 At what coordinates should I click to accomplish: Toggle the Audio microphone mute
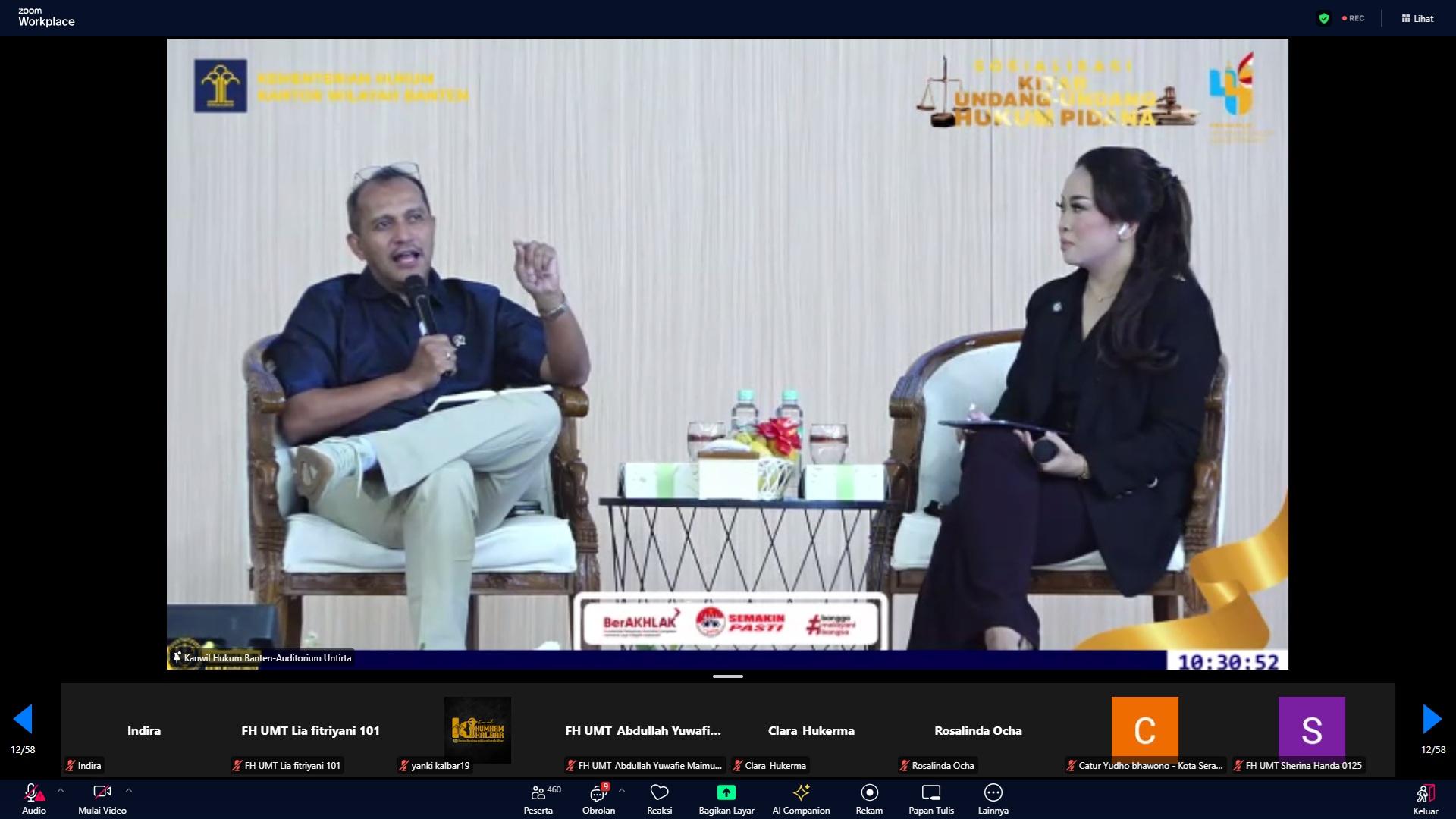click(33, 799)
